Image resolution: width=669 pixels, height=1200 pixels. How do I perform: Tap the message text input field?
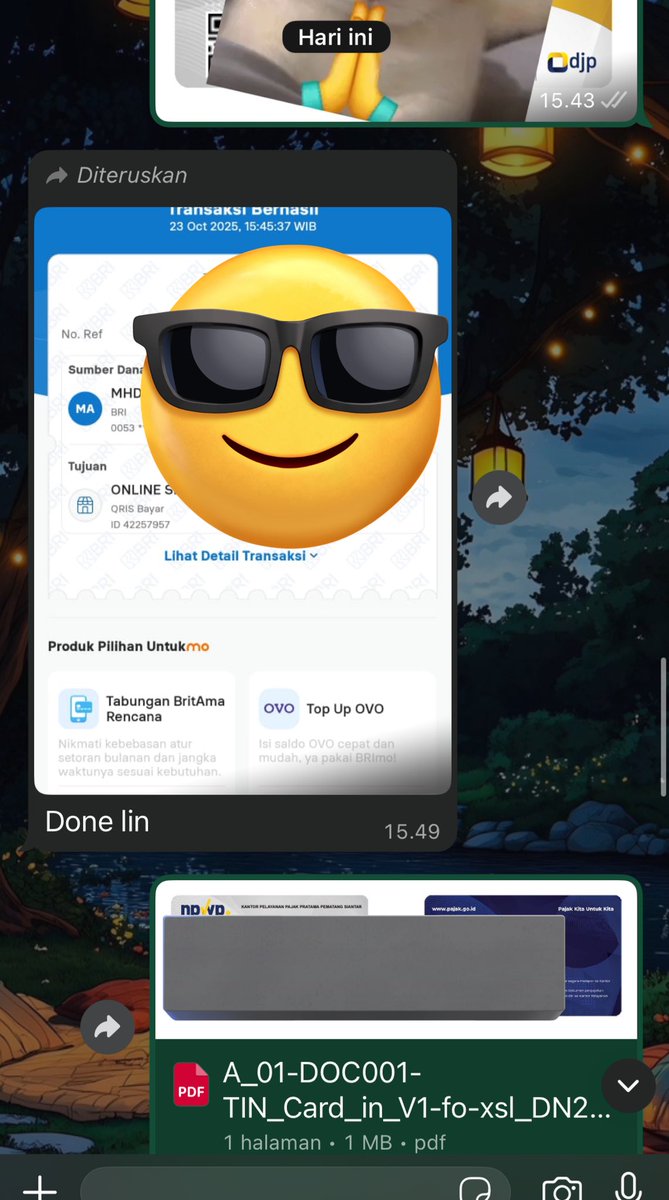tap(296, 1187)
